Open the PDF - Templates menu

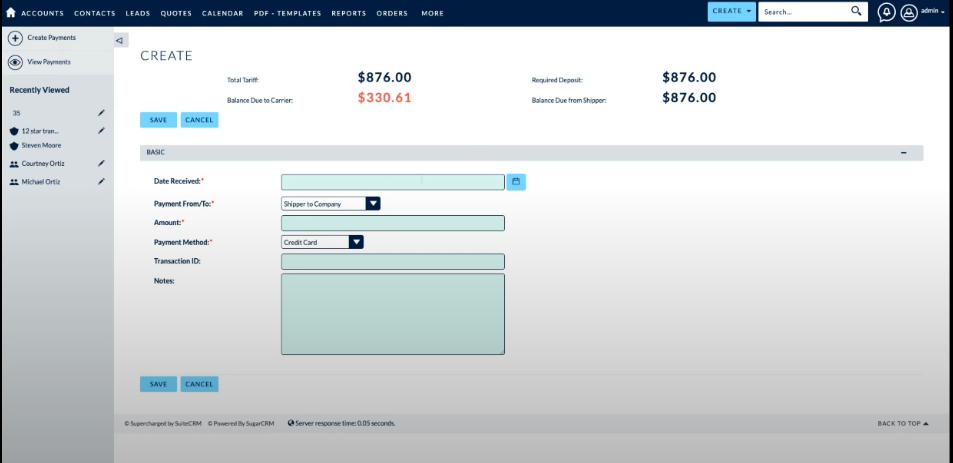288,13
